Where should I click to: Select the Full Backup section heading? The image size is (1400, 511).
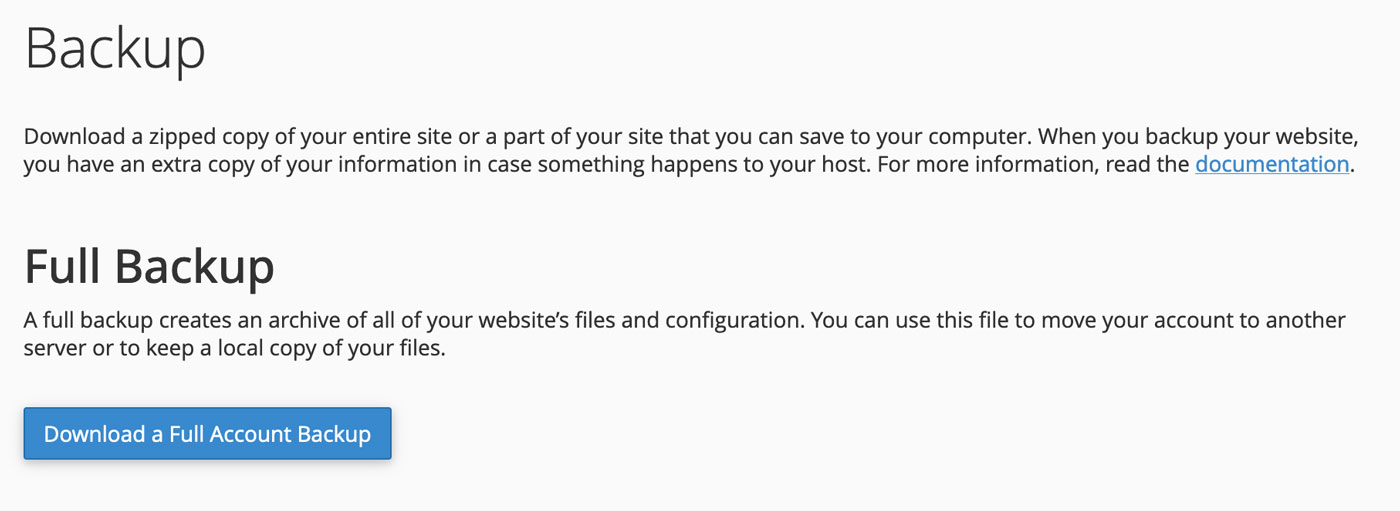(149, 267)
